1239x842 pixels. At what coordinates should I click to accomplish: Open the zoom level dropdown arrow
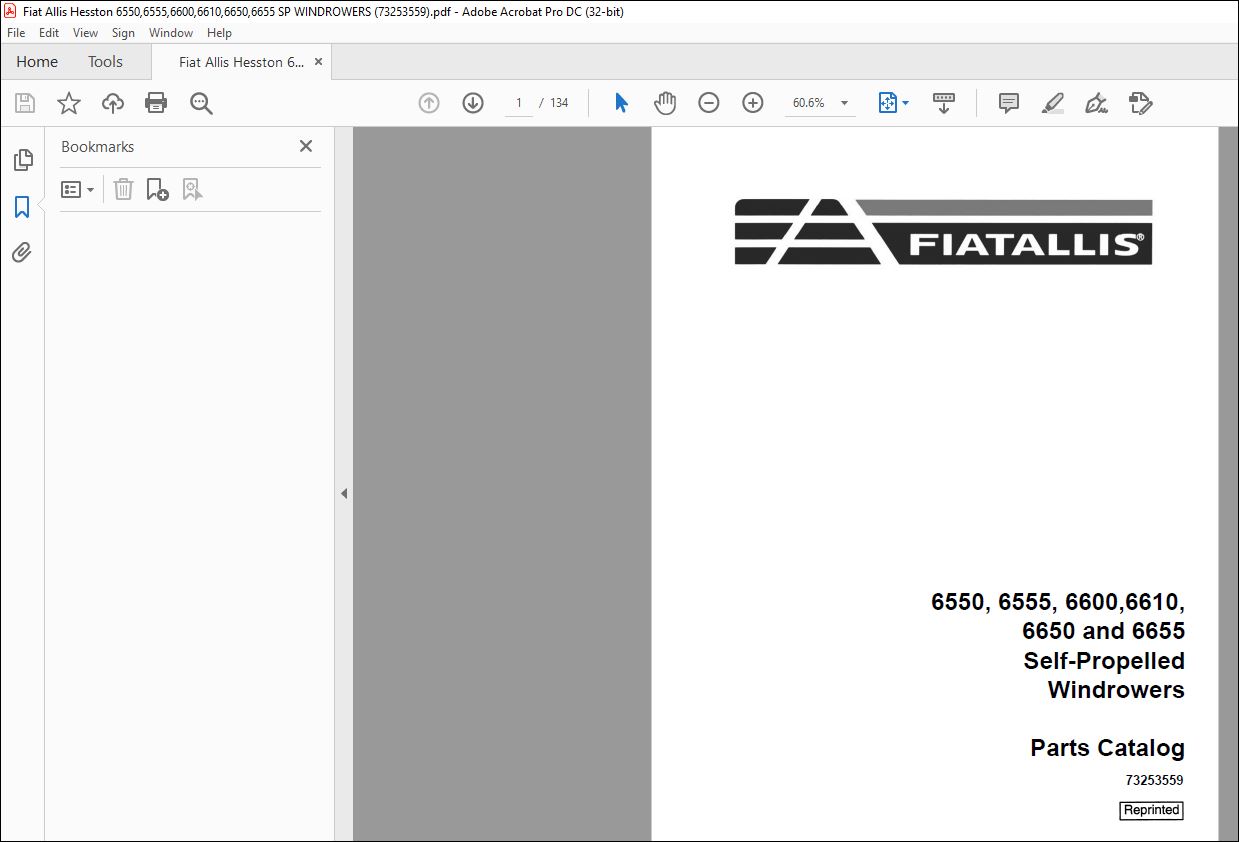[x=844, y=103]
